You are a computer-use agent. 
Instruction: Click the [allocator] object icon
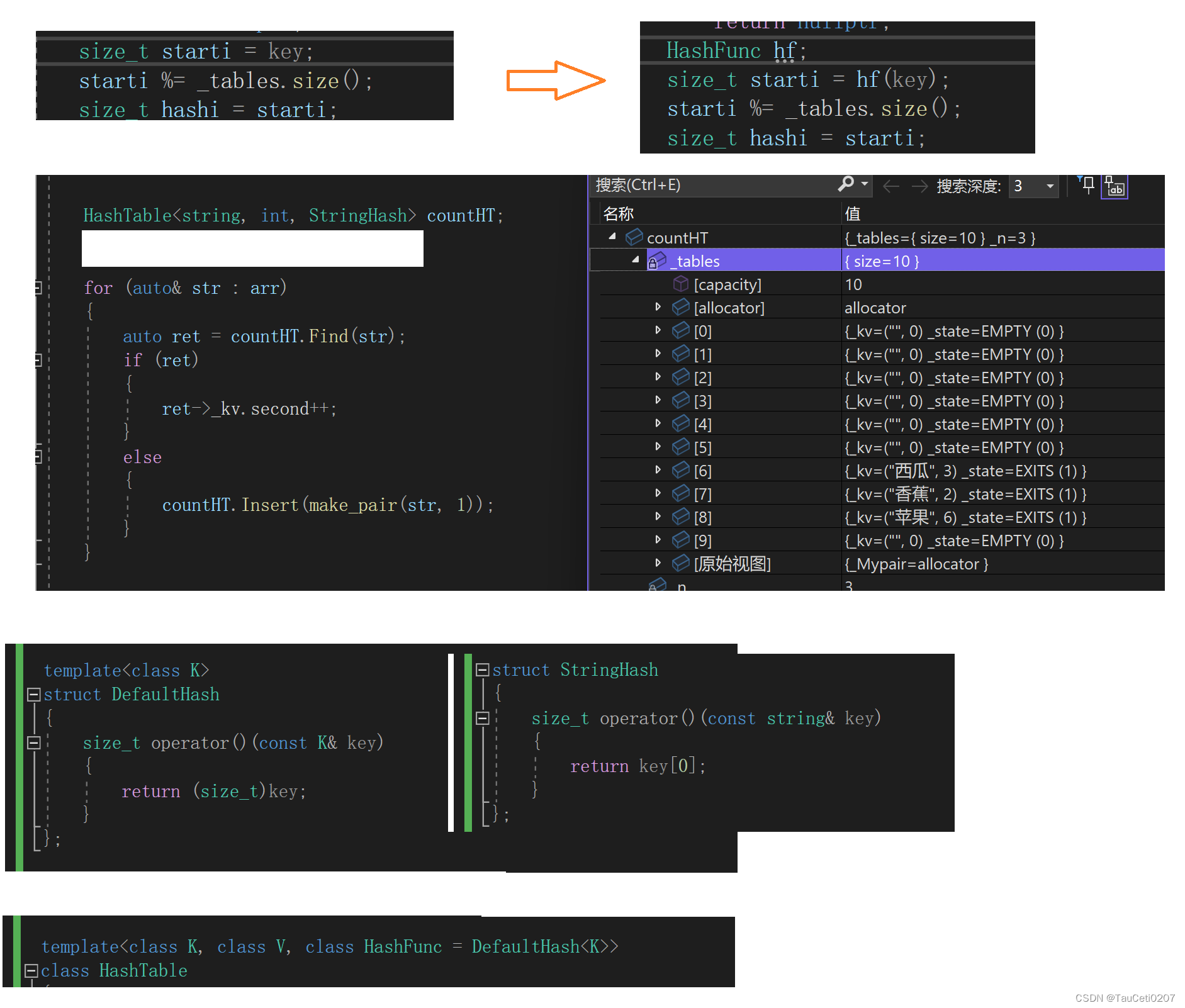[680, 307]
